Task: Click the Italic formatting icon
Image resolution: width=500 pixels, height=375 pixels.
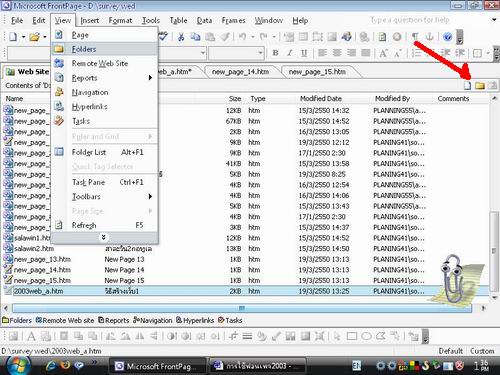Action: click(x=290, y=53)
